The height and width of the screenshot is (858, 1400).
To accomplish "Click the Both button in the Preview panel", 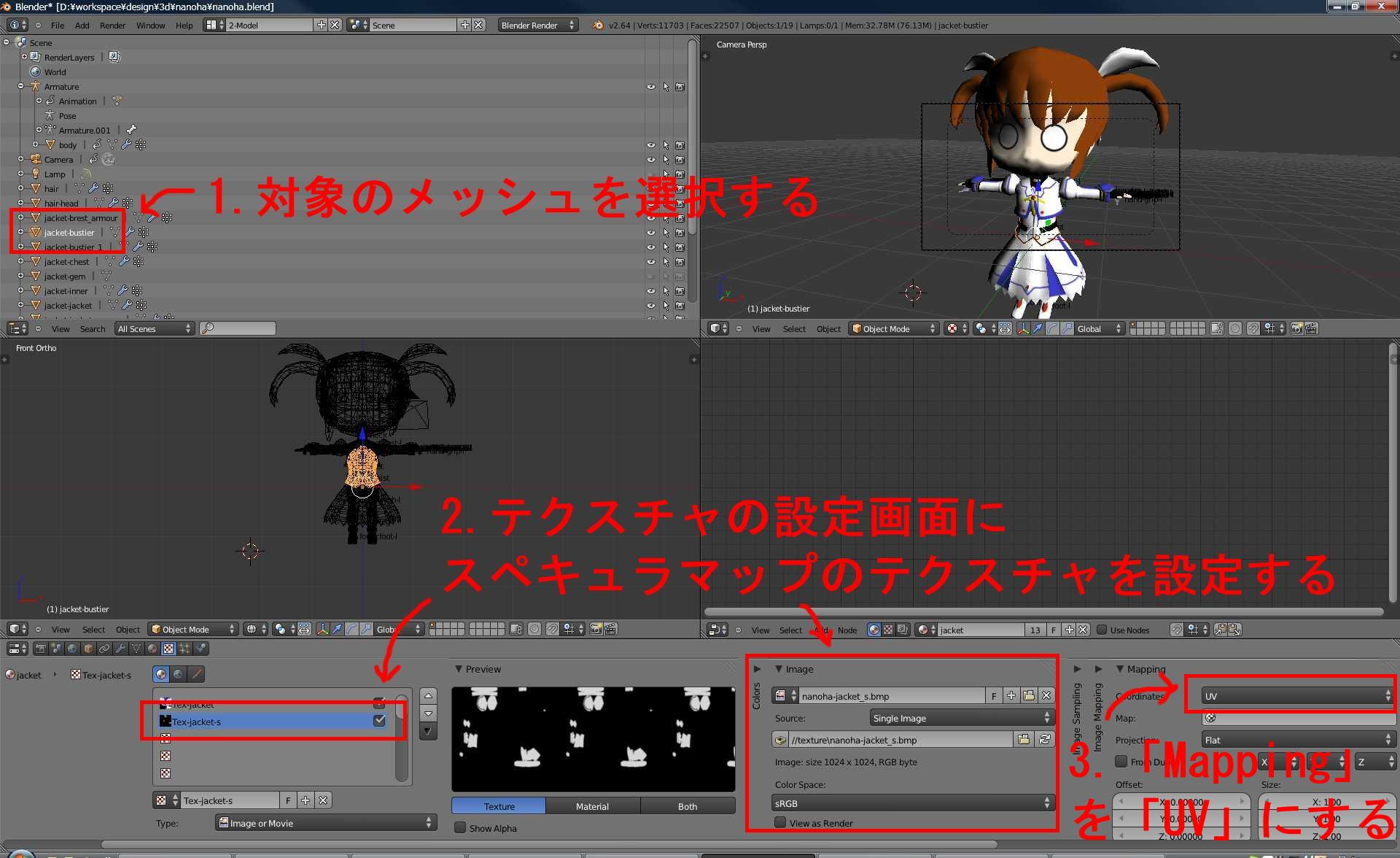I will [x=686, y=805].
